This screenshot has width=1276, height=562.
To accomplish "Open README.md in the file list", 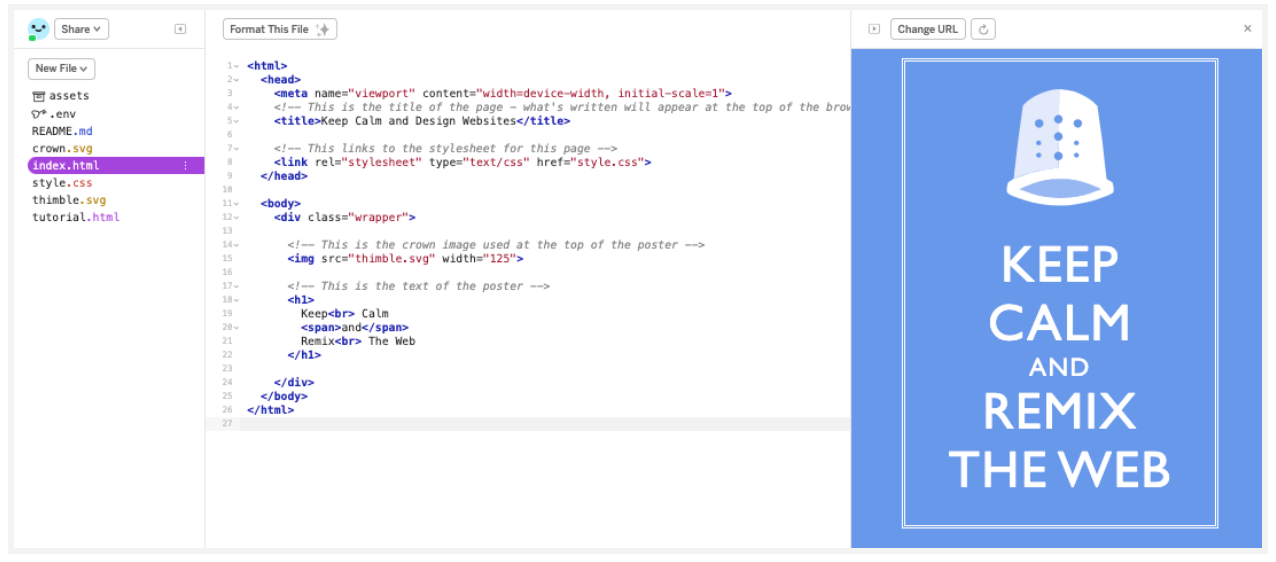I will (x=62, y=131).
